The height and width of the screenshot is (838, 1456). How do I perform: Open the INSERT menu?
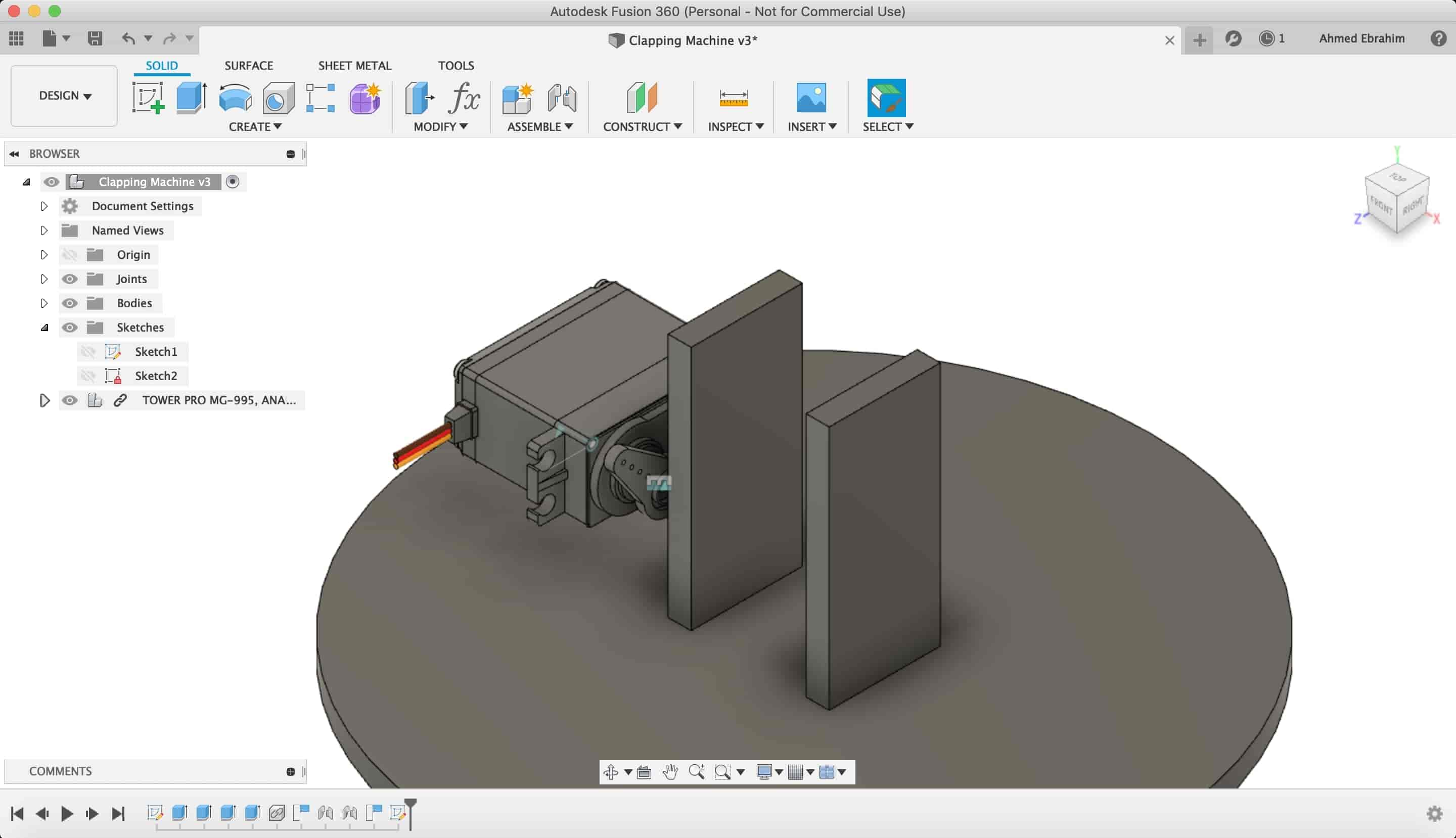tap(812, 127)
